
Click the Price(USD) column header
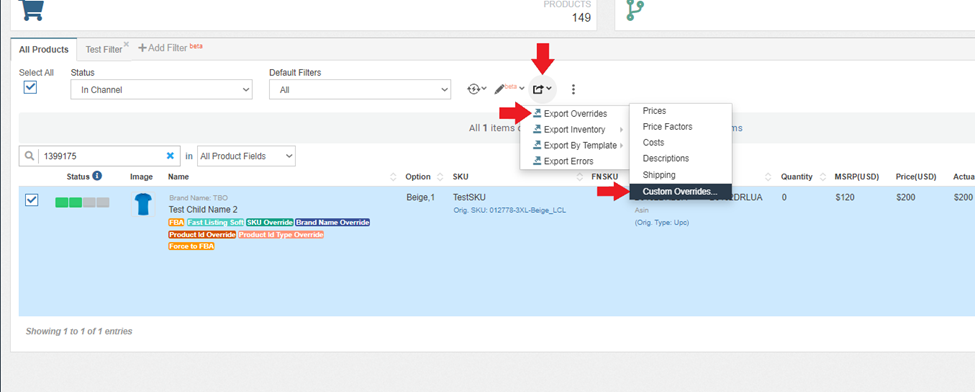coord(916,177)
